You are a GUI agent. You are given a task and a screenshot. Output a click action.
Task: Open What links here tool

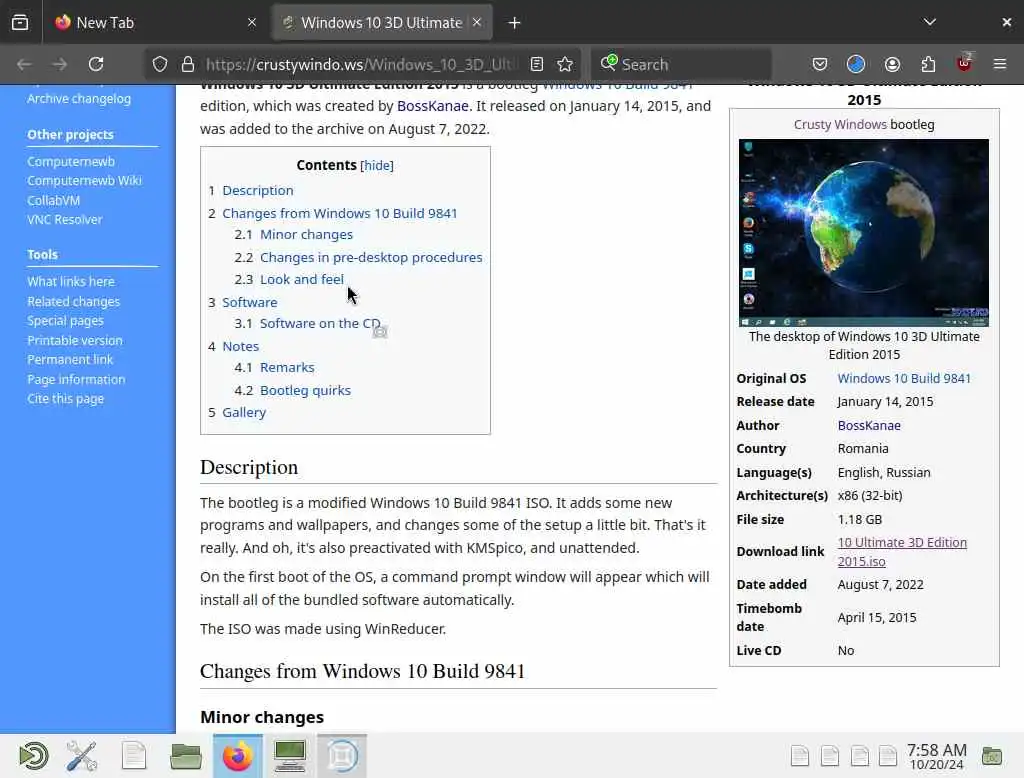pos(71,282)
